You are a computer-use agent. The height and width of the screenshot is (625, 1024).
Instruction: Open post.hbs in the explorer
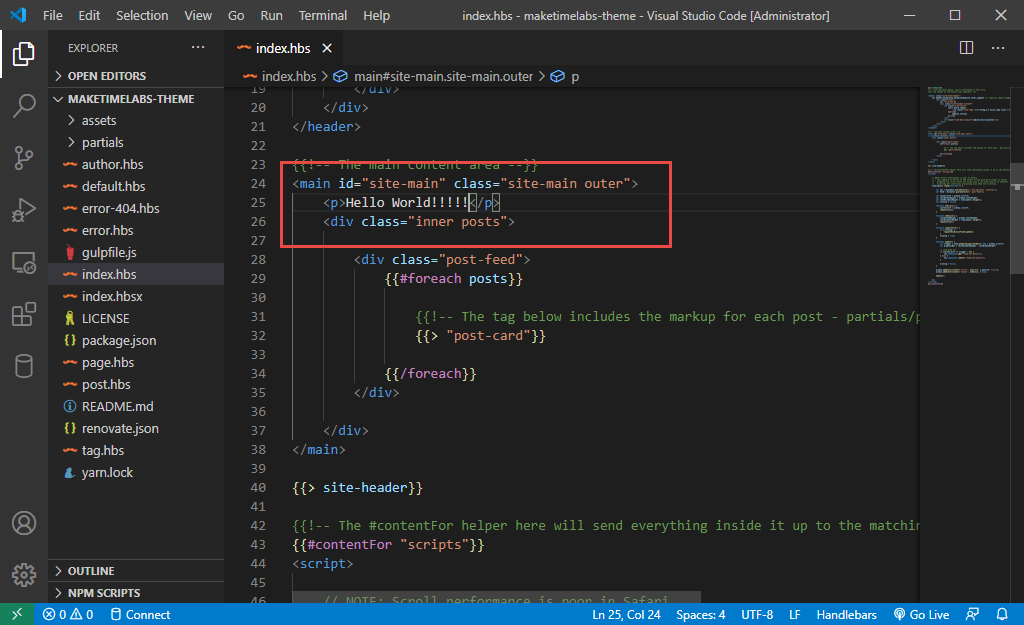pyautogui.click(x=136, y=385)
